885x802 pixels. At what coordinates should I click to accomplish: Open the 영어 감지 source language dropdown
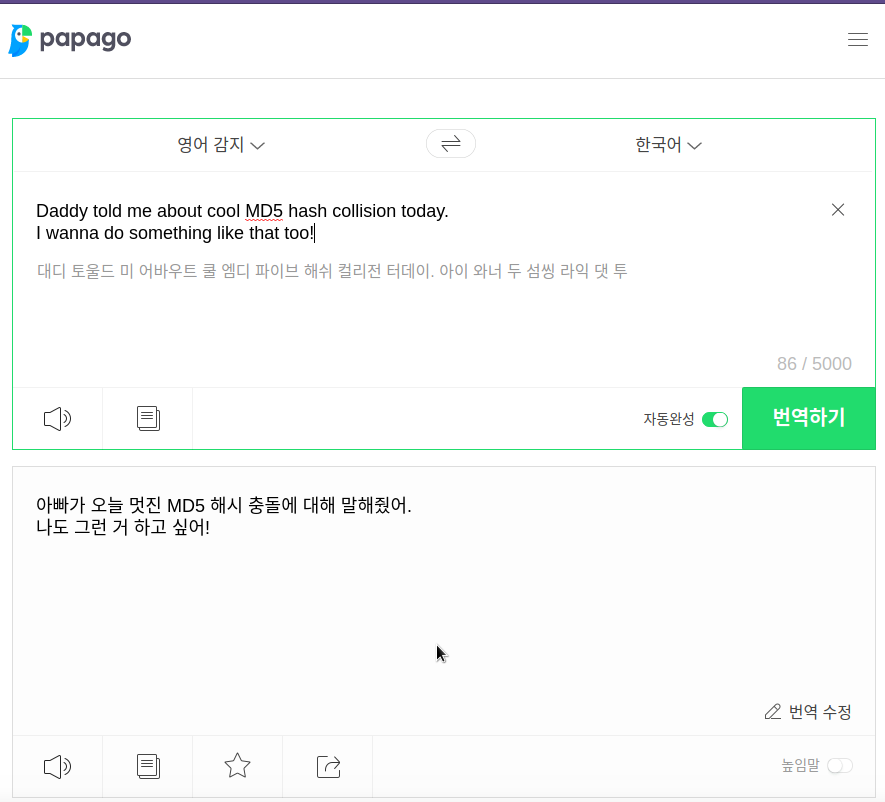coord(221,144)
